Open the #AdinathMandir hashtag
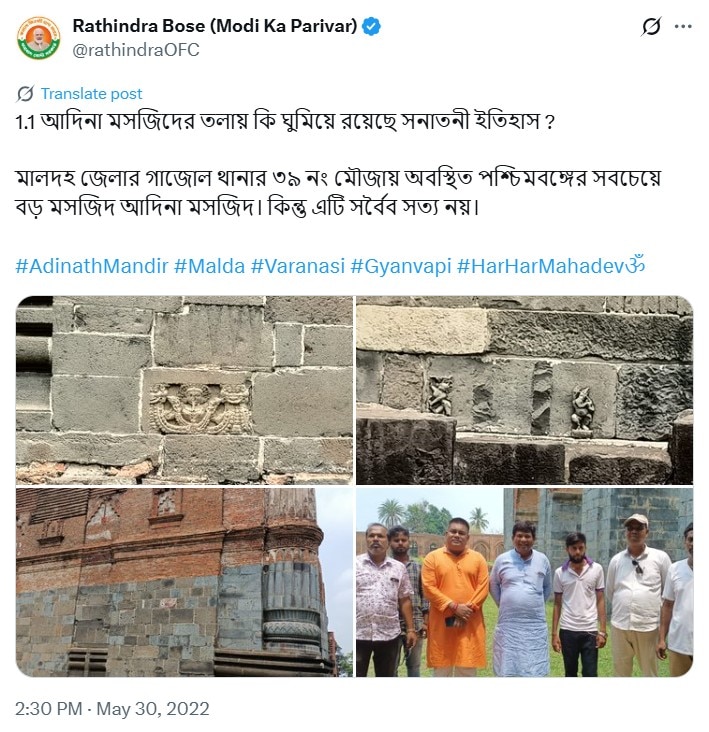Image resolution: width=709 pixels, height=732 pixels. pos(92,266)
